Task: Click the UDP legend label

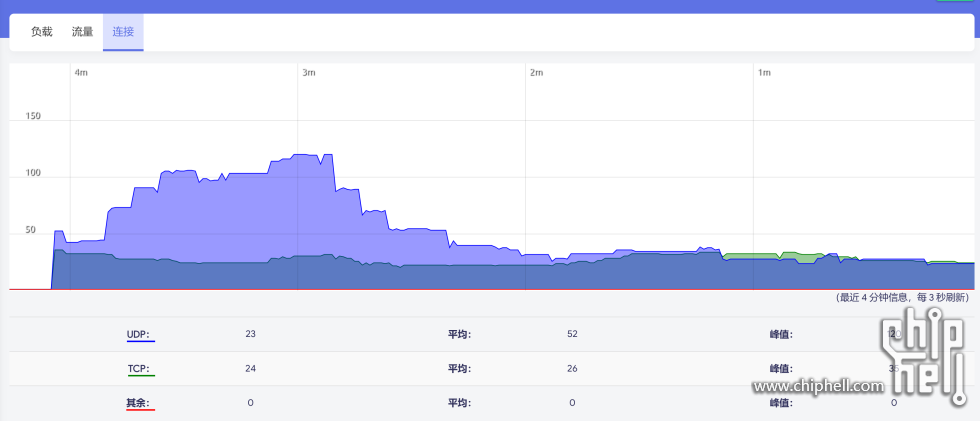Action: [x=140, y=334]
